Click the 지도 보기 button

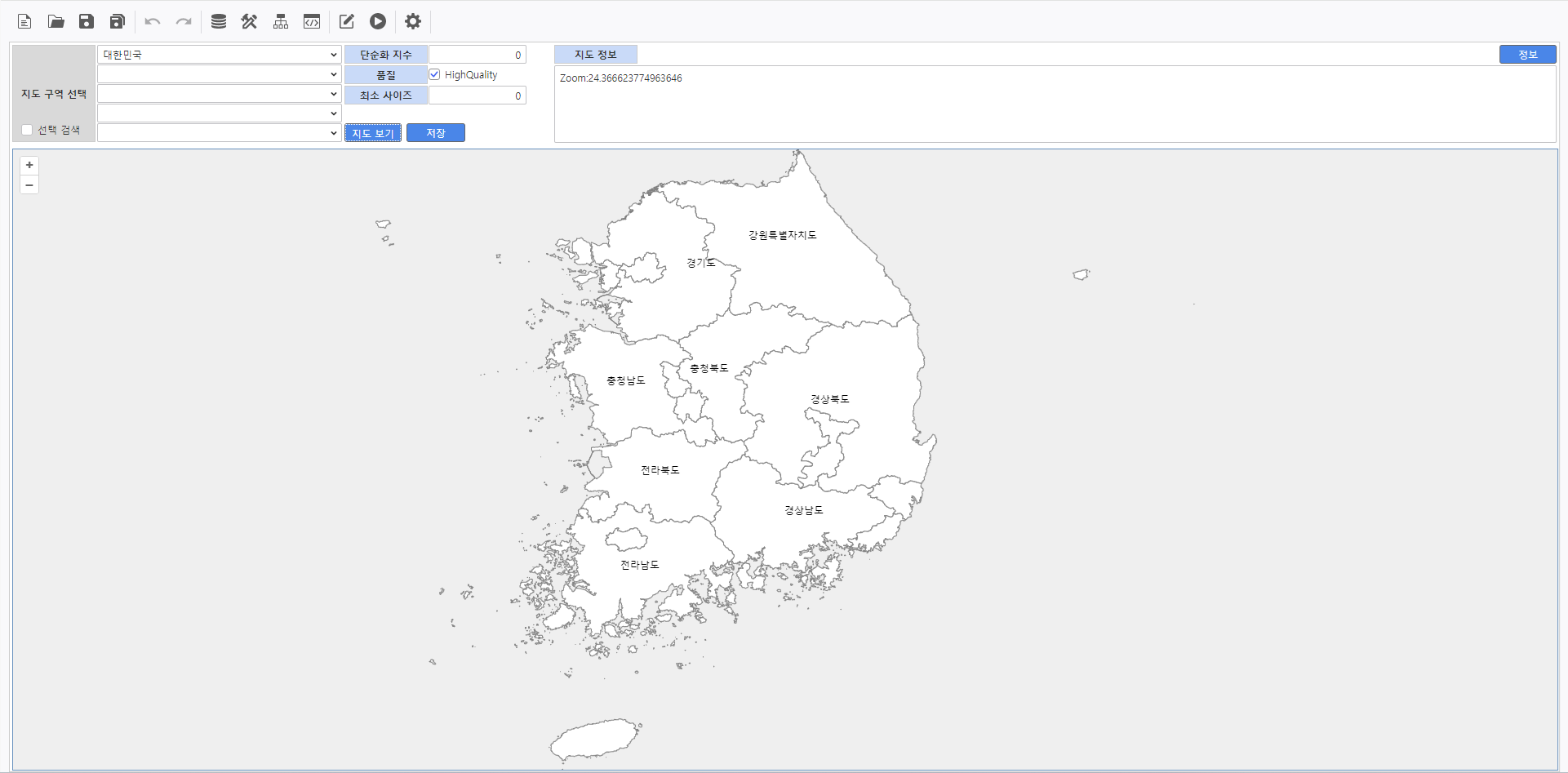(373, 133)
